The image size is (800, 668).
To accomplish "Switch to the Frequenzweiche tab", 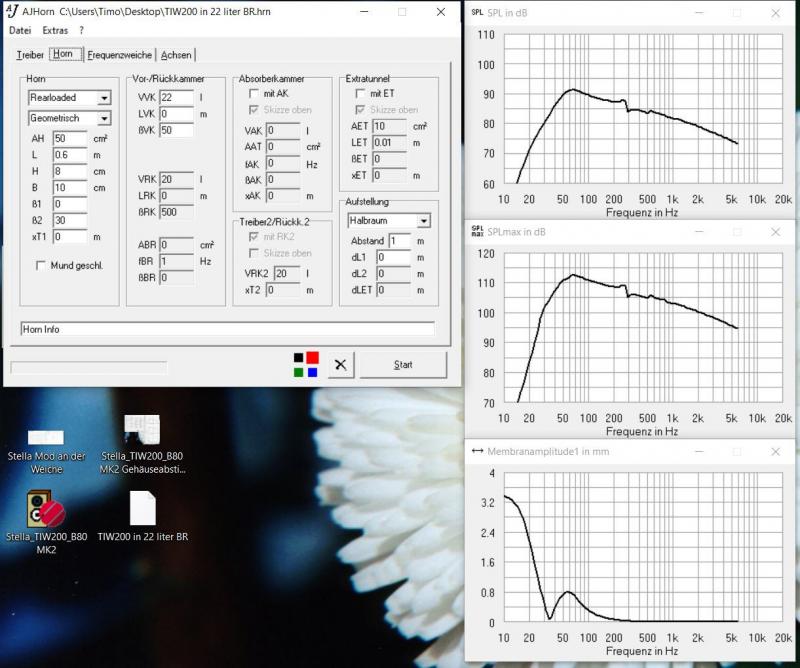I will pyautogui.click(x=120, y=55).
